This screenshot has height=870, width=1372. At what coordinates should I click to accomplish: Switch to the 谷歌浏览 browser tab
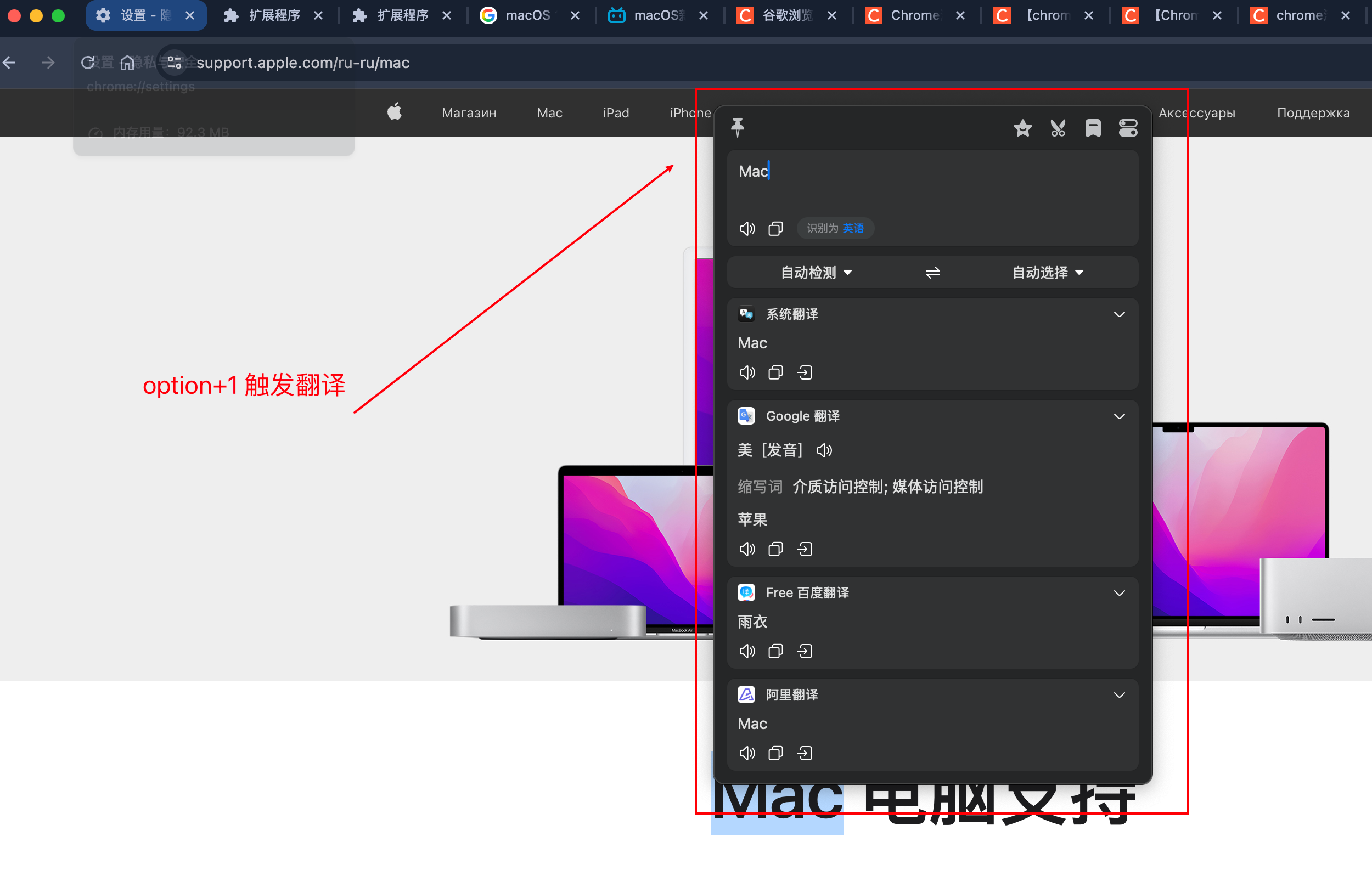coord(787,15)
